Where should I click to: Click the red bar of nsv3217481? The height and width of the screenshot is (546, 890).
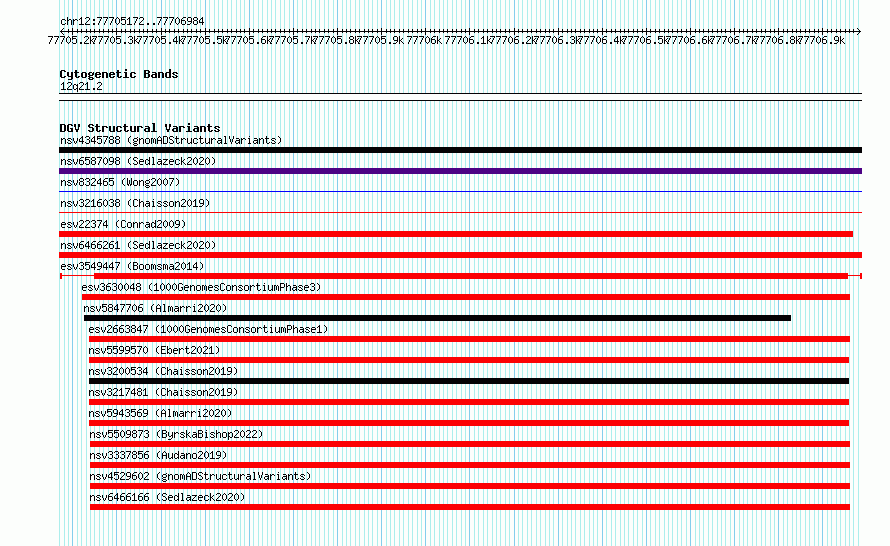coord(469,402)
